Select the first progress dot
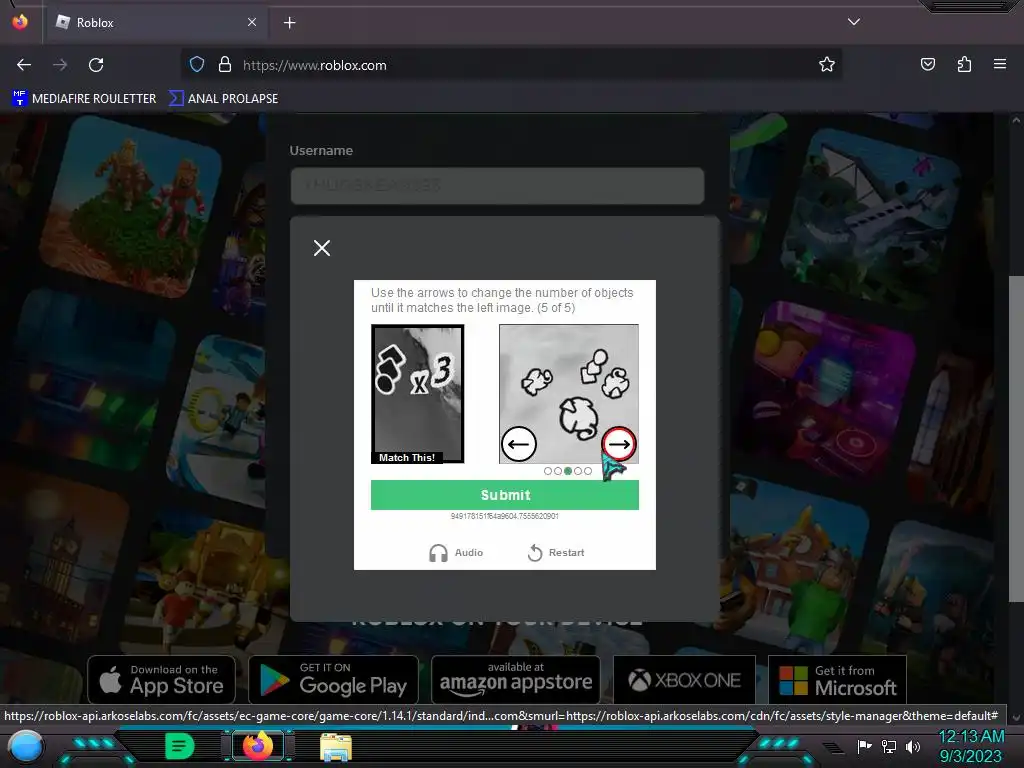 (x=548, y=471)
